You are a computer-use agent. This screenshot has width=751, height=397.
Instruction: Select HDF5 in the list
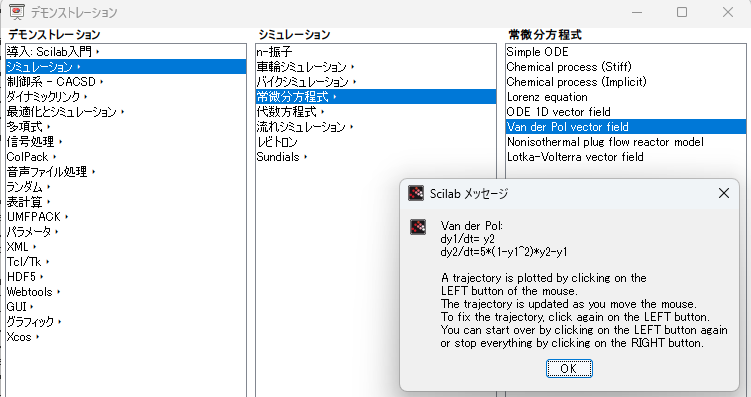tap(126, 277)
